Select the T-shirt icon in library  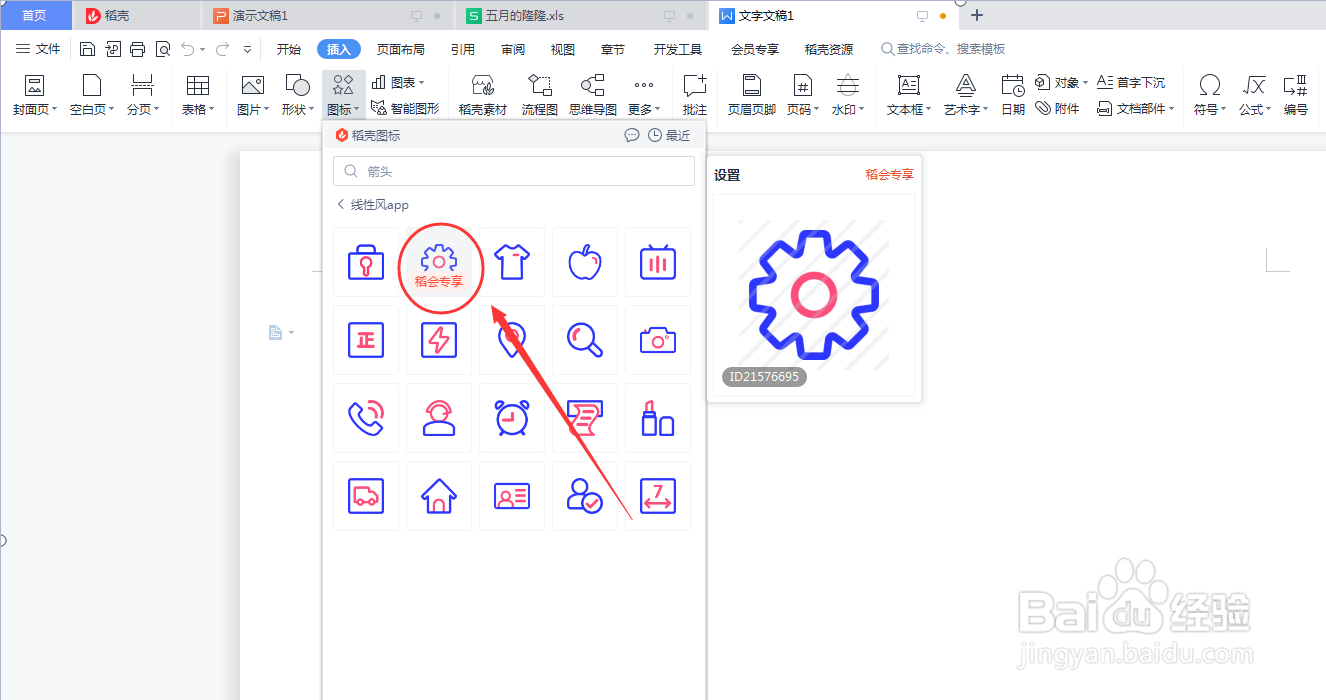coord(512,262)
